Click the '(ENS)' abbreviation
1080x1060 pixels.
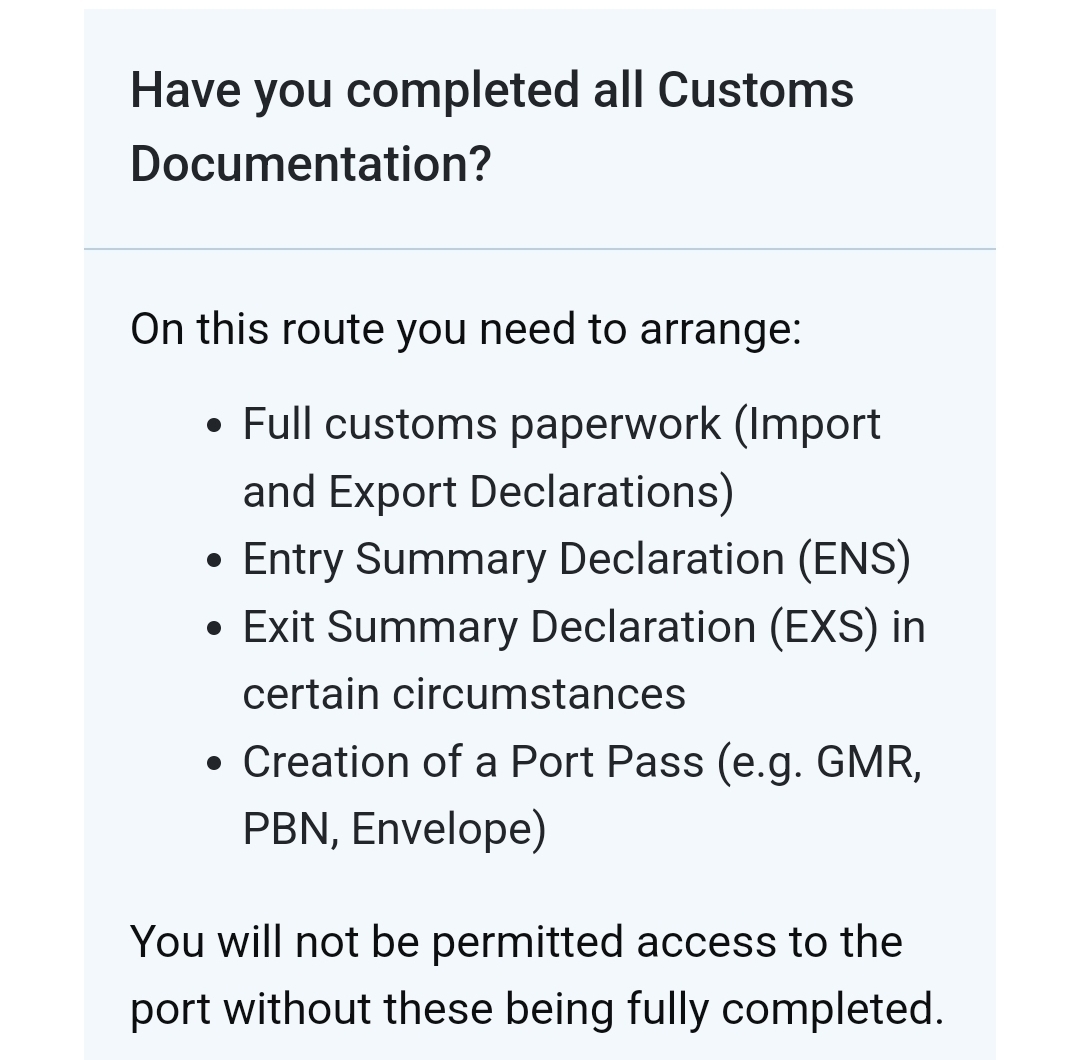pos(854,559)
